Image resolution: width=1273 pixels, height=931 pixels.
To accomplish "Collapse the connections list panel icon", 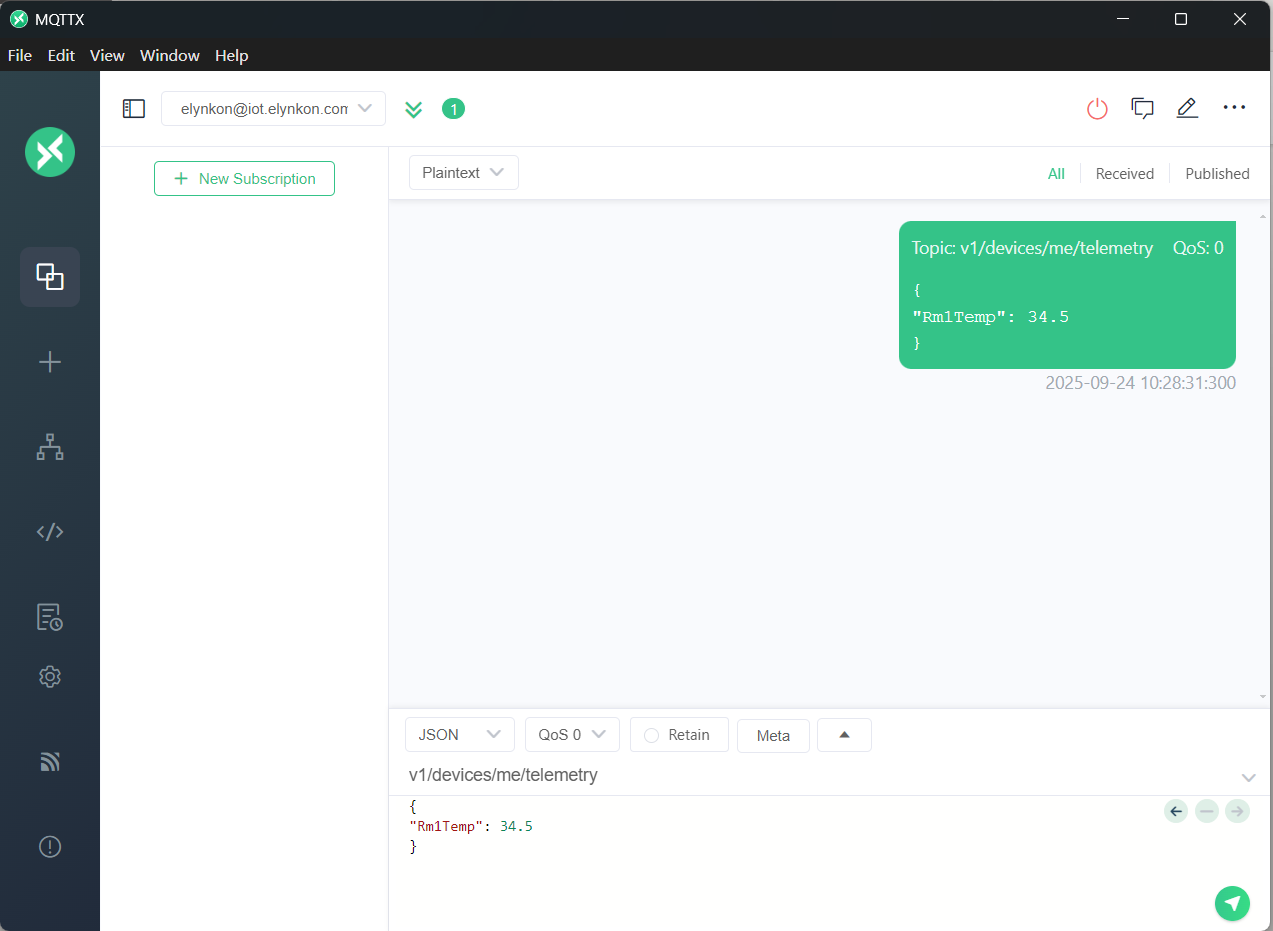I will coord(134,109).
